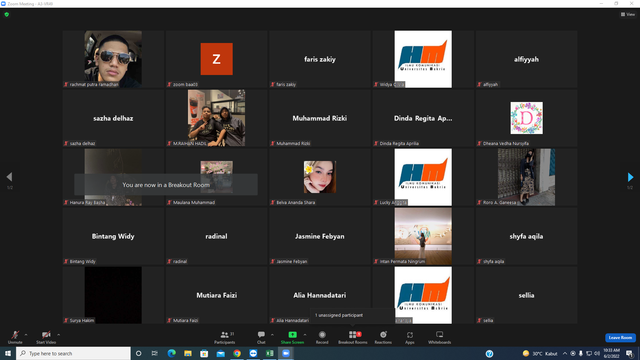
Task: Click the alfiyyah participant tile
Action: 526,59
